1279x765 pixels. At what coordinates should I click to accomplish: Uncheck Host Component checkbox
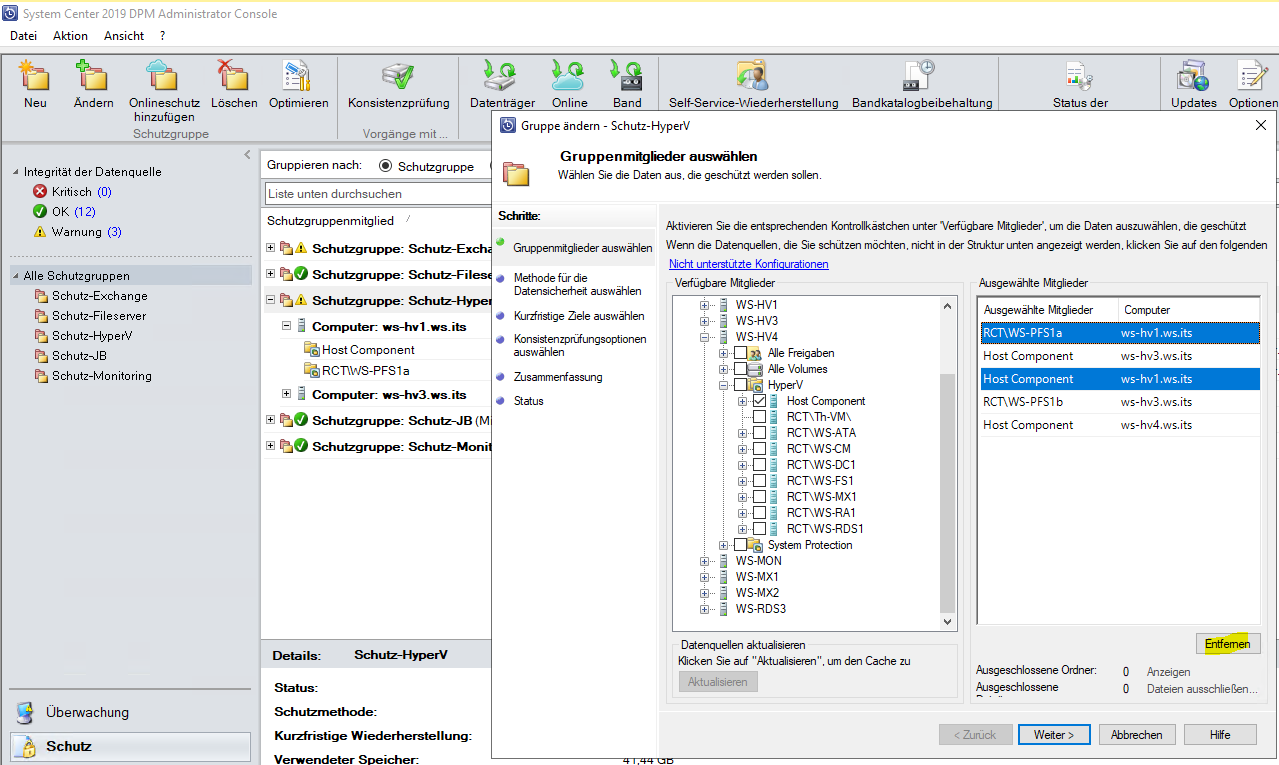tap(759, 401)
